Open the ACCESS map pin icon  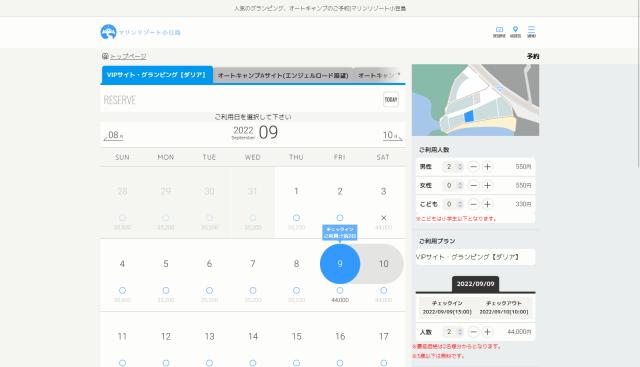(516, 32)
